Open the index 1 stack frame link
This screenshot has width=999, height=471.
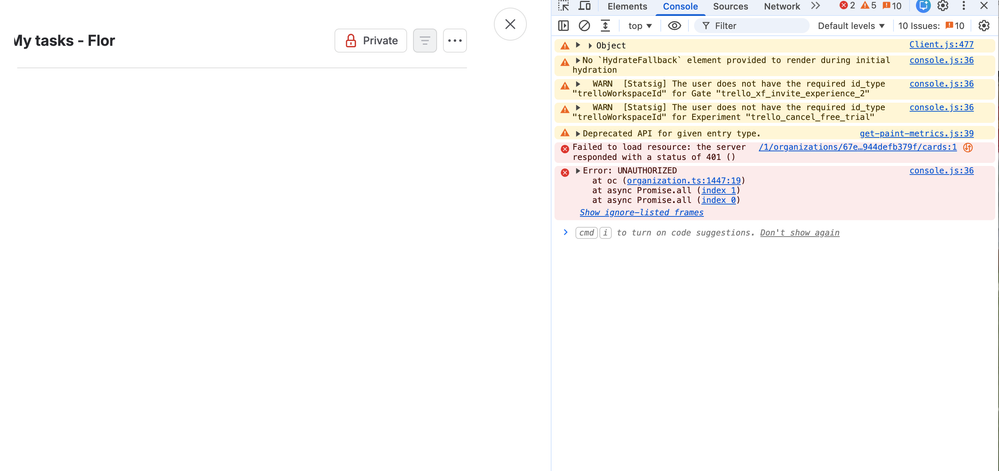click(x=719, y=190)
